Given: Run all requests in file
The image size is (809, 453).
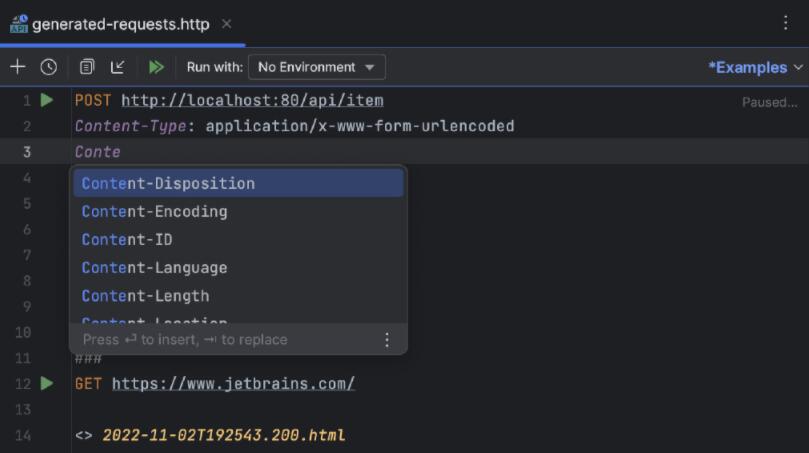Looking at the screenshot, I should tap(156, 67).
